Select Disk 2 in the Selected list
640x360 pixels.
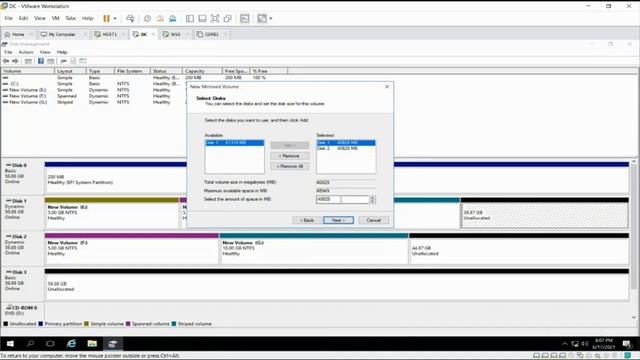[346, 149]
